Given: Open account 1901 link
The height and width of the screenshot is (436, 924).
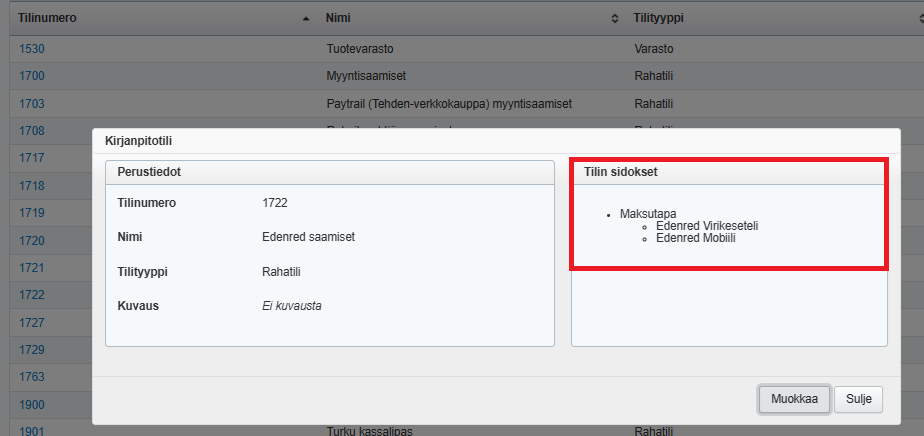Looking at the screenshot, I should click(31, 431).
